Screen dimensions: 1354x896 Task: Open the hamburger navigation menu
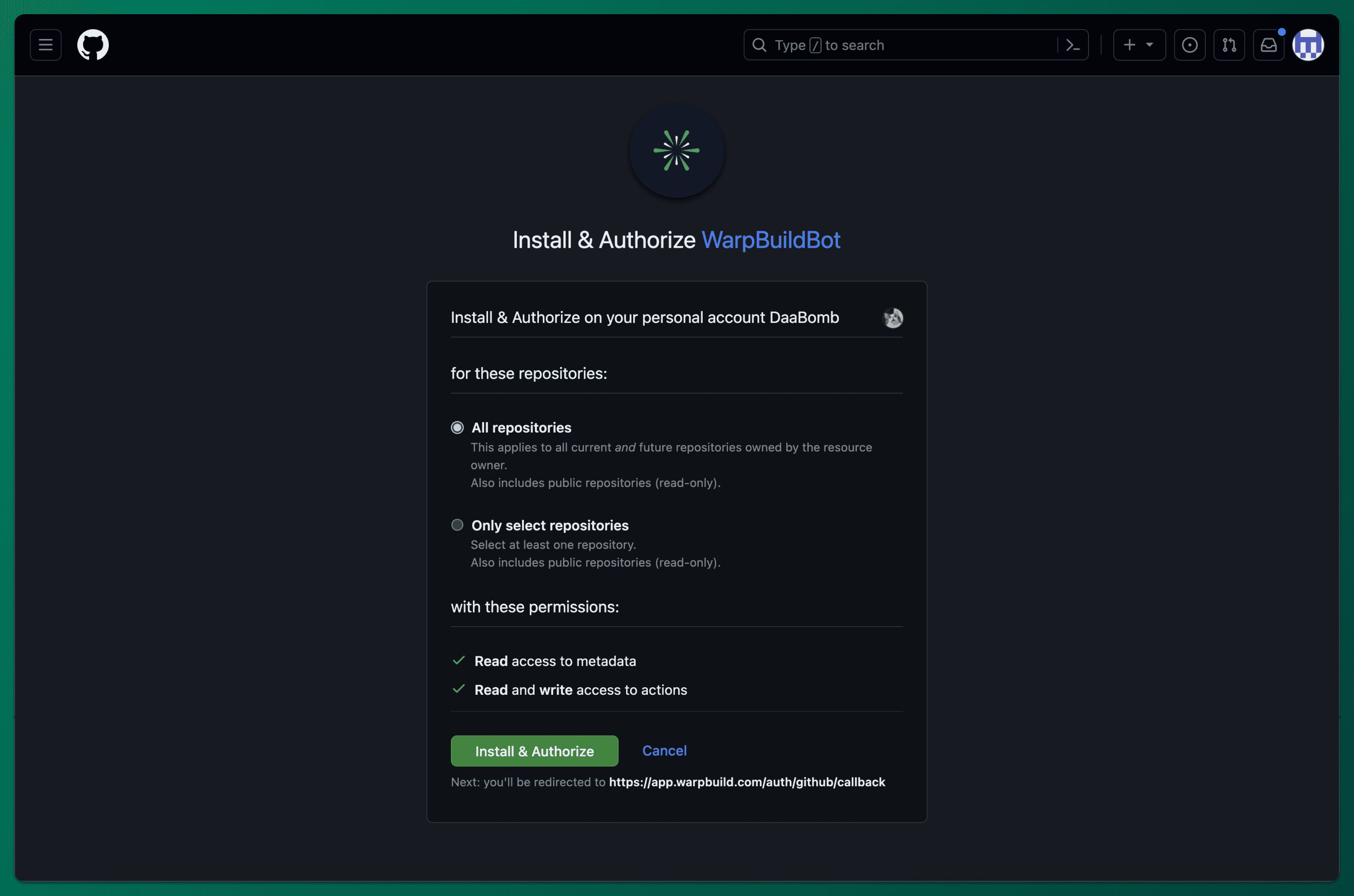click(45, 45)
